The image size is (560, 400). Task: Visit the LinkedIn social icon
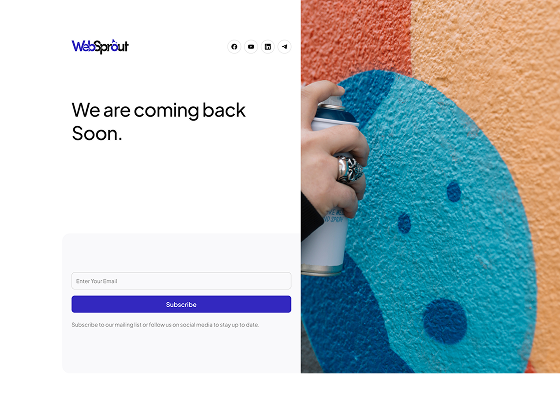click(268, 47)
